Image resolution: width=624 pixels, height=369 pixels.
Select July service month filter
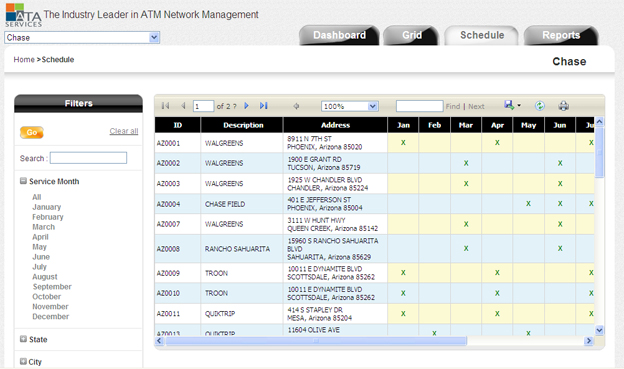(x=39, y=267)
